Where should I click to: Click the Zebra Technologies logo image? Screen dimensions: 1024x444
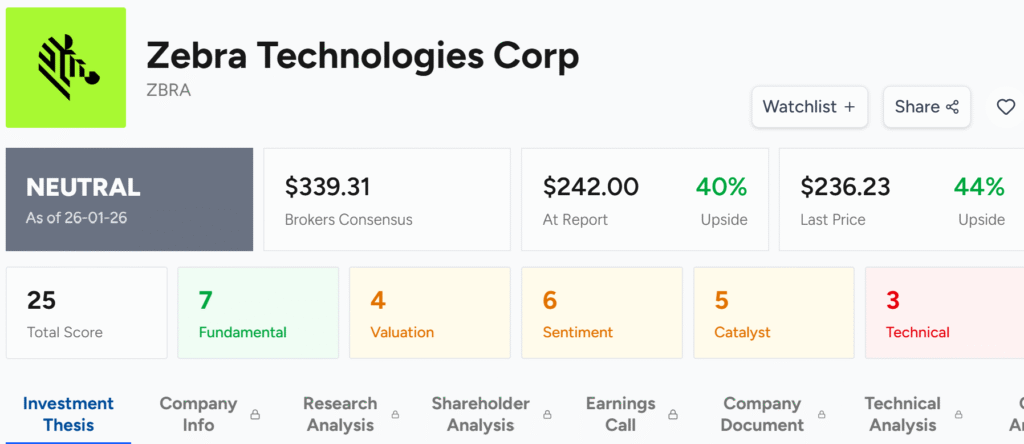coord(66,67)
